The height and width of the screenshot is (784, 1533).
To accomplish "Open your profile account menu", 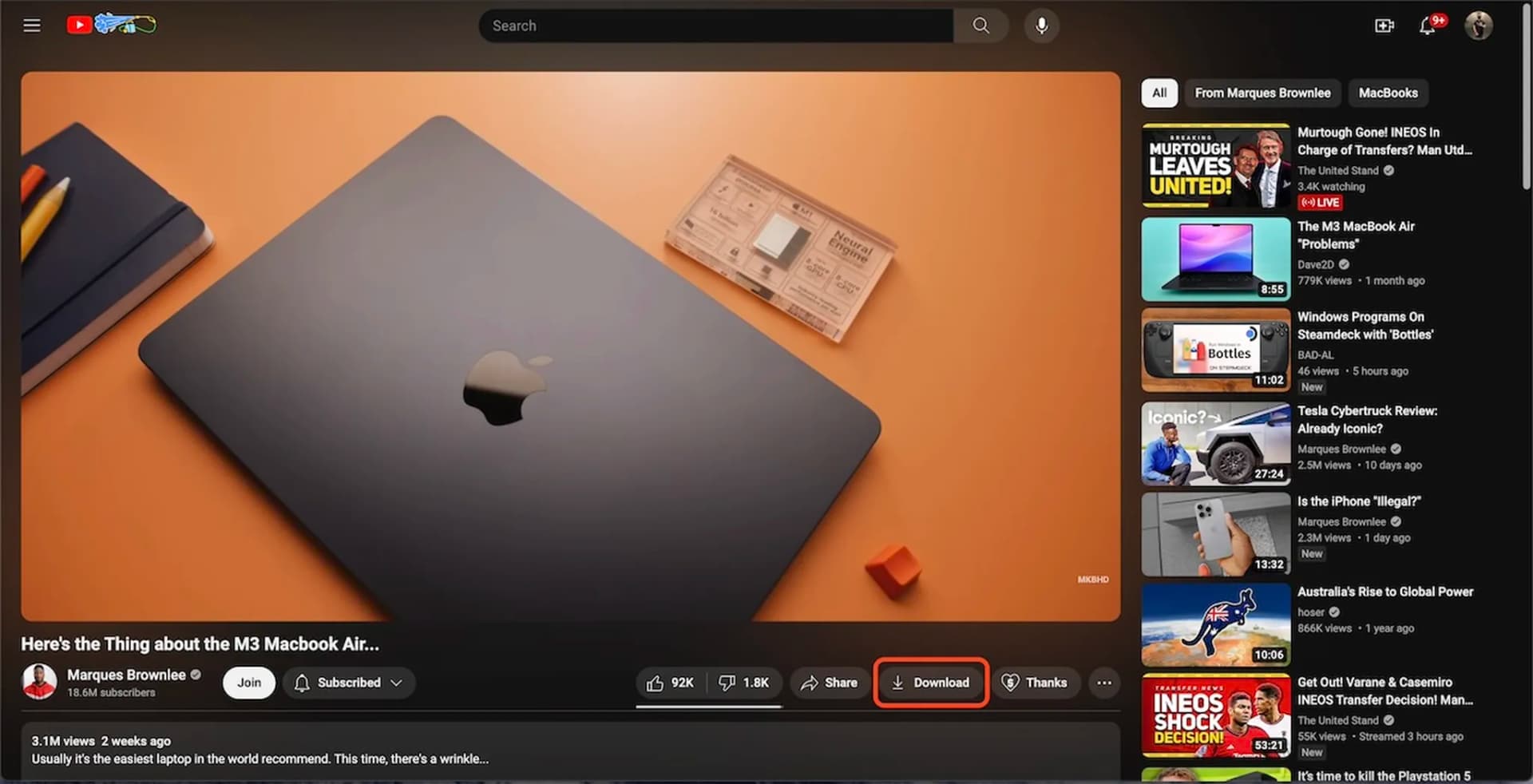I will [1479, 25].
